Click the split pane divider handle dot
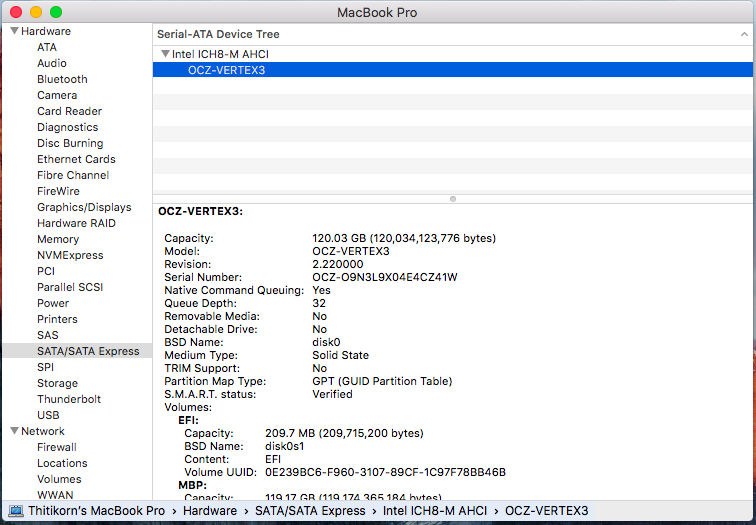Screen dimensions: 756x525 453,199
